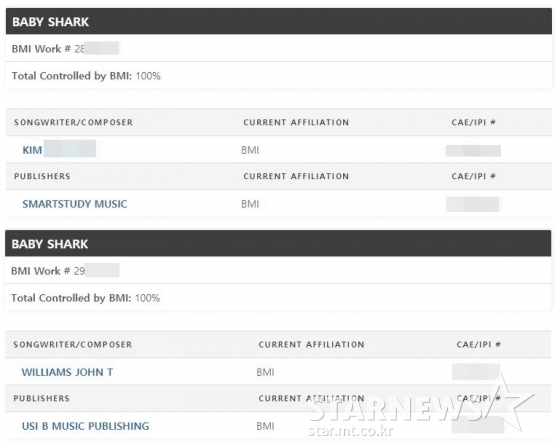
Task: Open the WILLIAMS JOHN T songwriter link
Action: [x=67, y=372]
